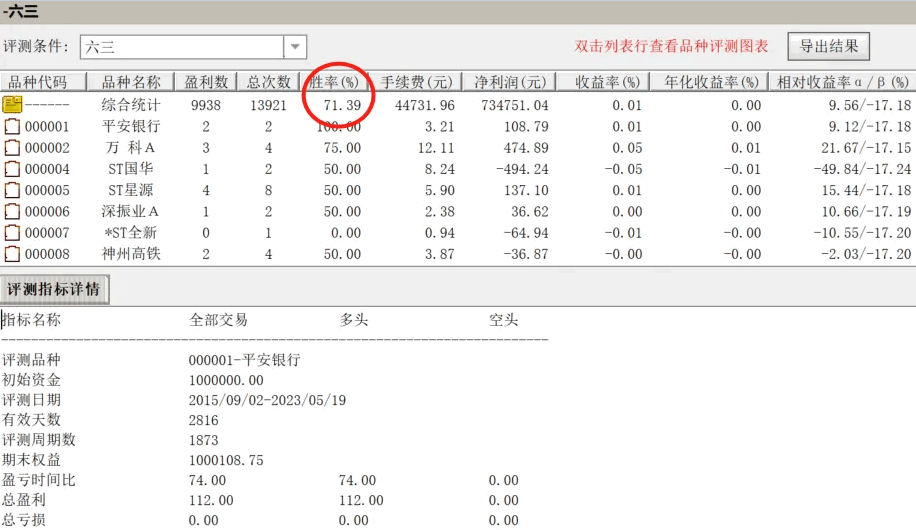916x530 pixels.
Task: Click the 全部交易 column label
Action: pyautogui.click(x=218, y=320)
